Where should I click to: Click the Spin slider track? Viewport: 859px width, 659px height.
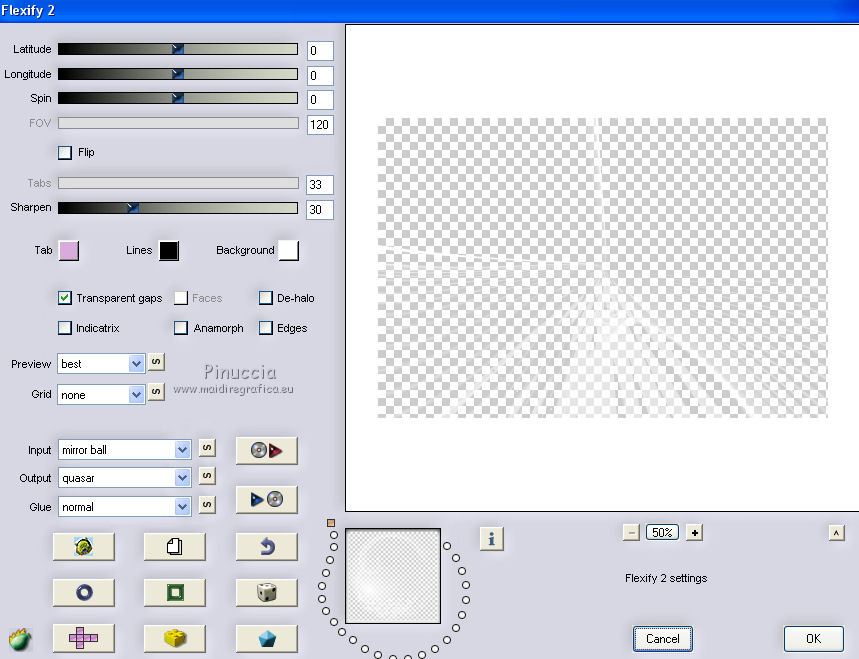pyautogui.click(x=178, y=98)
